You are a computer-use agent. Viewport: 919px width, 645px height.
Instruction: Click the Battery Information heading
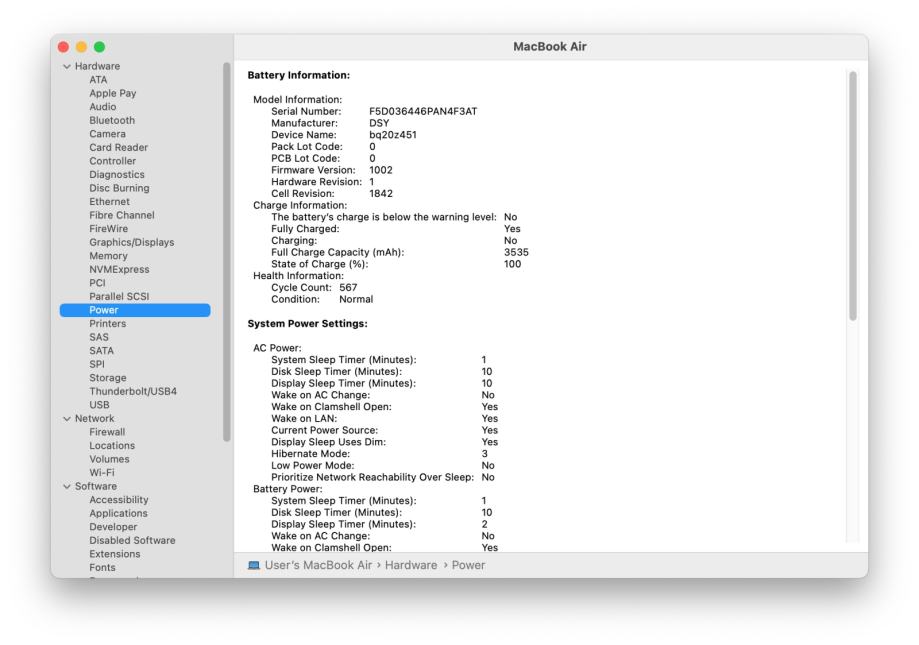click(298, 75)
